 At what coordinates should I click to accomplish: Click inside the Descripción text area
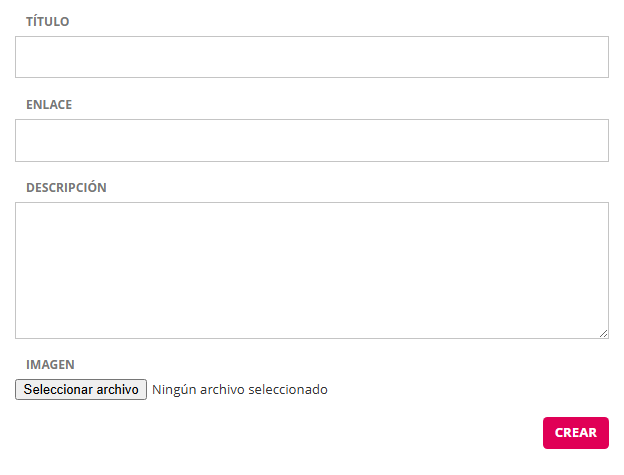[x=311, y=270]
